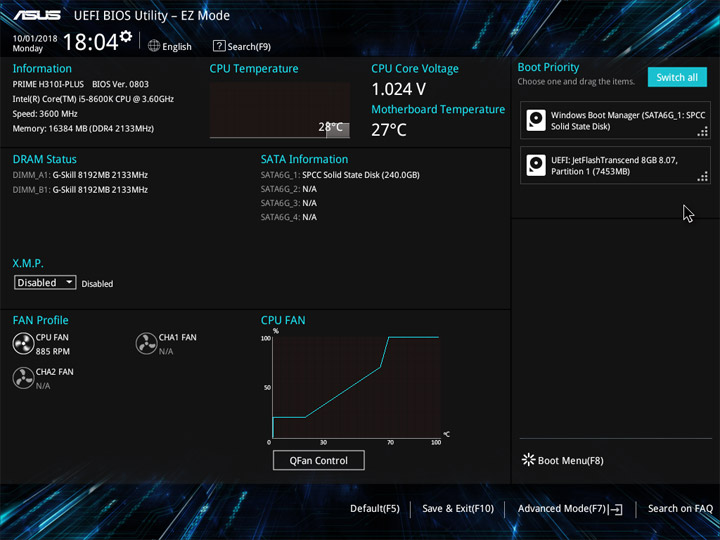The width and height of the screenshot is (720, 540).
Task: Click DIMM_B1 G-Skill 8192MB entry
Action: (80, 190)
